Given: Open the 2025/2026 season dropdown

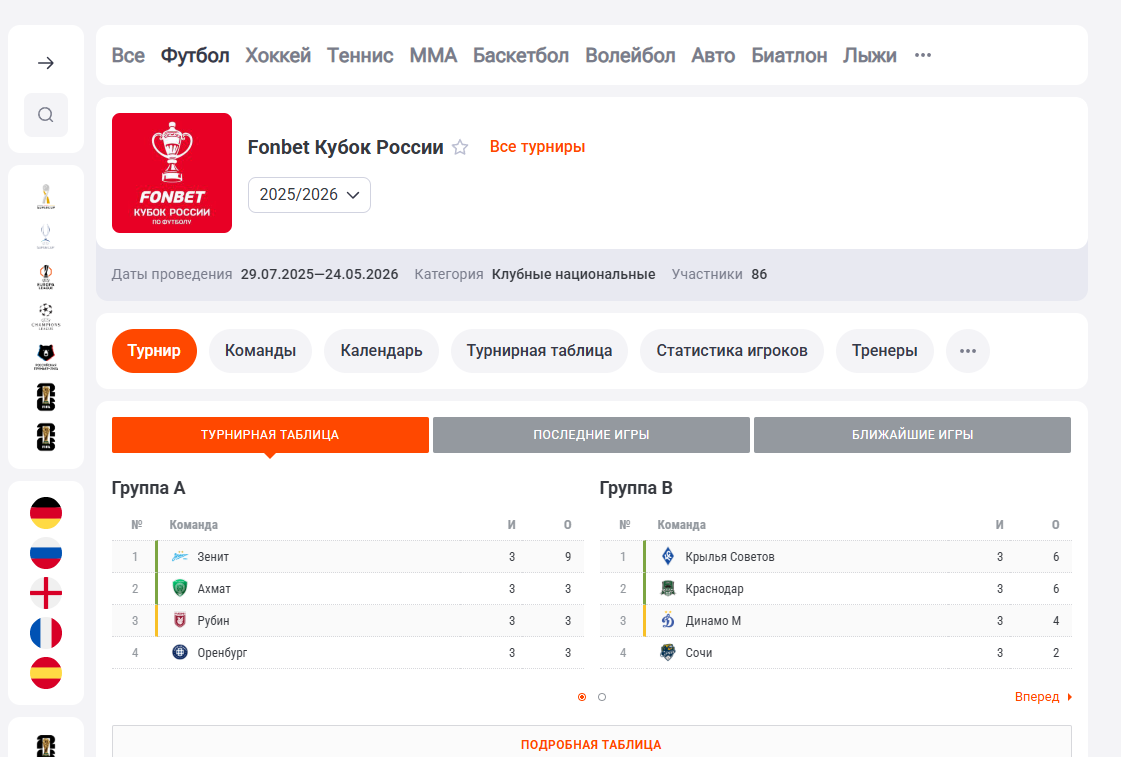Looking at the screenshot, I should pyautogui.click(x=310, y=195).
